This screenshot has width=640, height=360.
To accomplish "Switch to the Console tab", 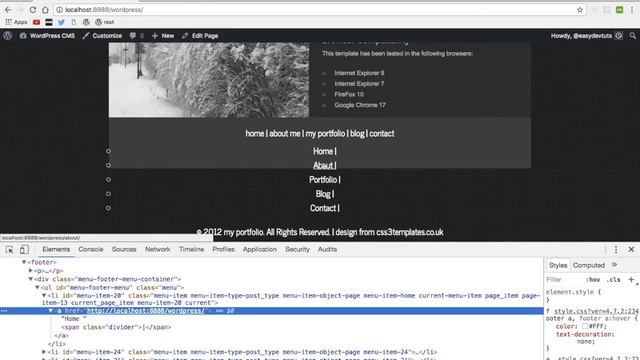I will [x=91, y=249].
